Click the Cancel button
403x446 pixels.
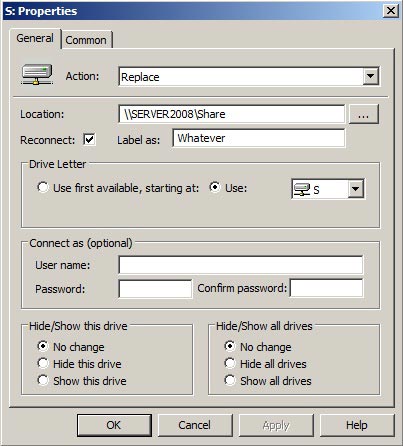tap(195, 425)
